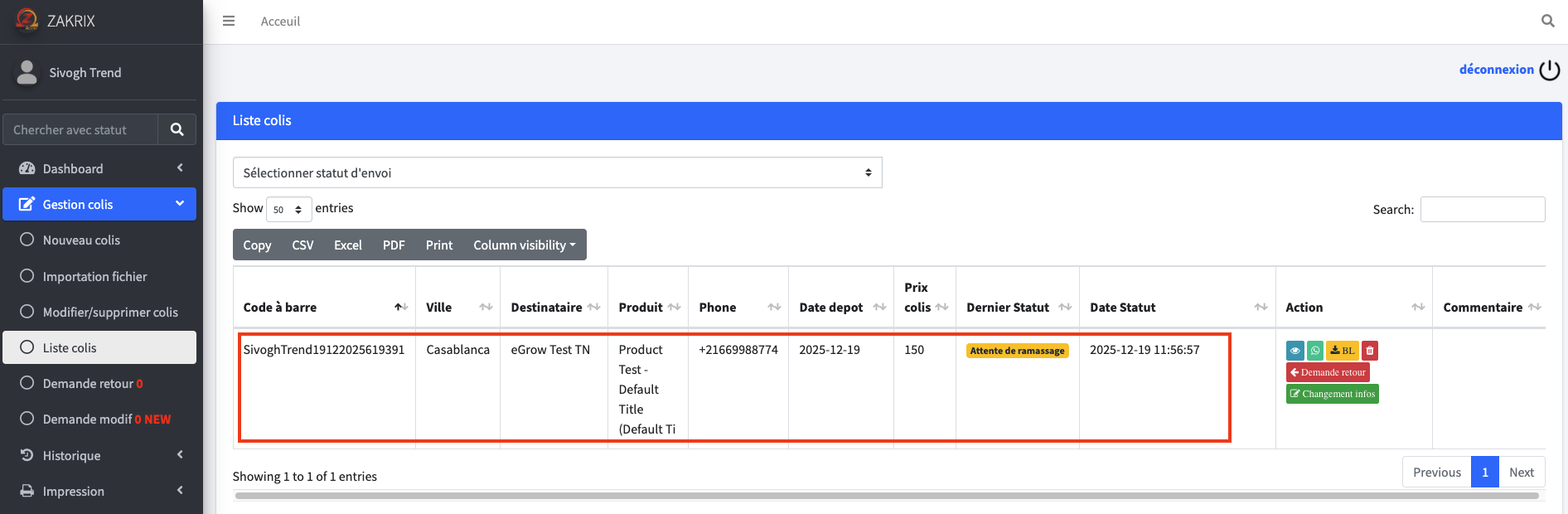Viewport: 1568px width, 514px height.
Task: Click the Demande retour red button
Action: tap(1328, 372)
